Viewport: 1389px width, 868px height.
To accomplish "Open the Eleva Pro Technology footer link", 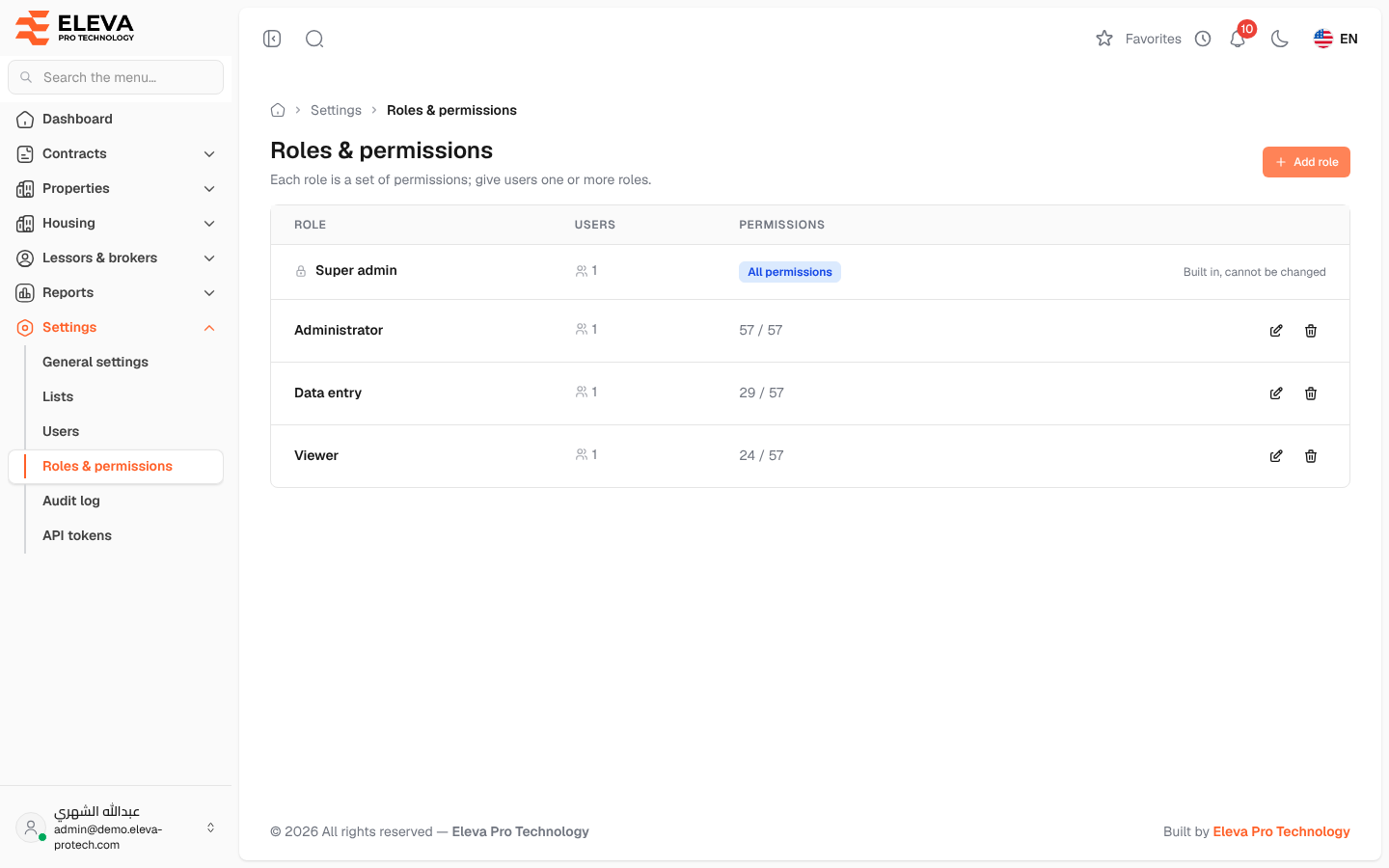I will tap(1281, 831).
